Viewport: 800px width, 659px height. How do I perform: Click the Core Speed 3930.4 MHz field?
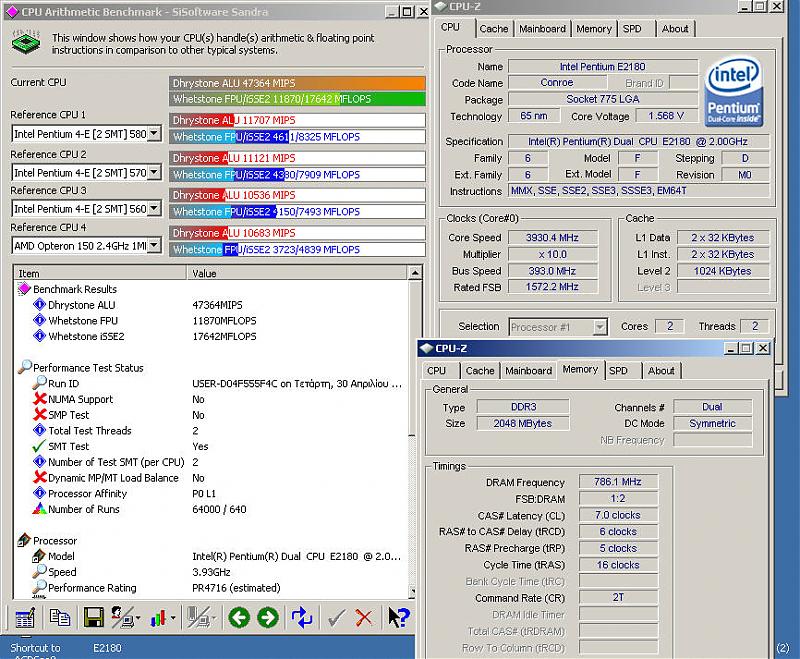pyautogui.click(x=552, y=238)
